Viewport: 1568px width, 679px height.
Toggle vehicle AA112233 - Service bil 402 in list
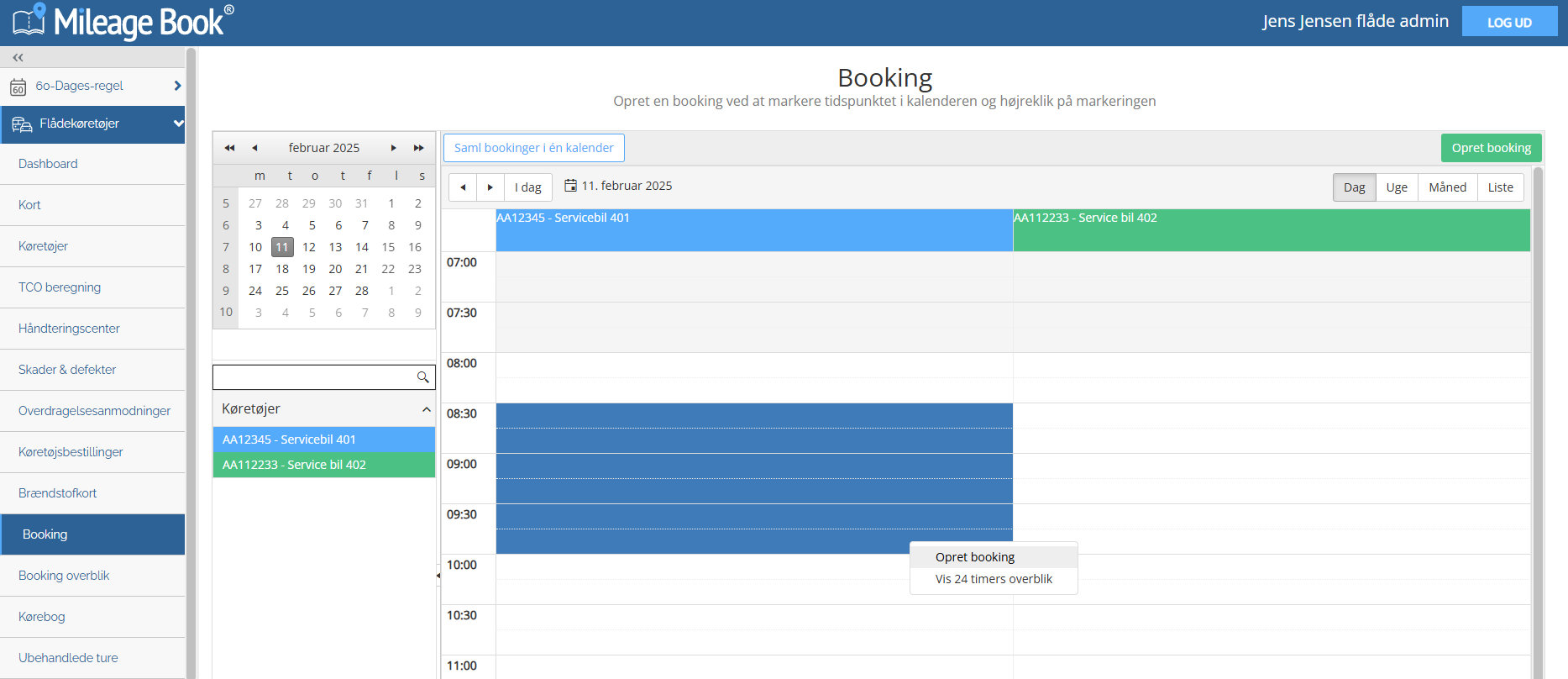point(324,465)
